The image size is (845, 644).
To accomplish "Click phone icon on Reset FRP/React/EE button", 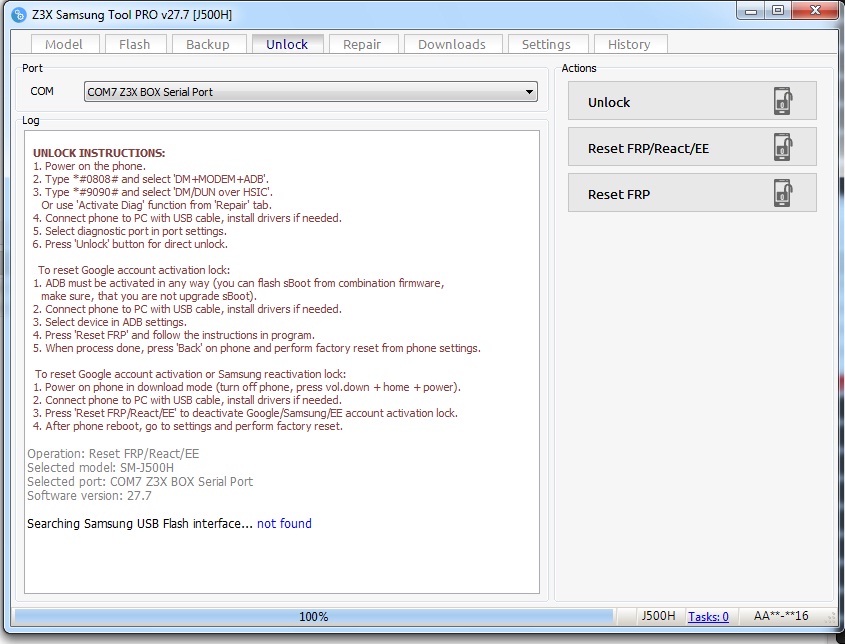I will [784, 147].
